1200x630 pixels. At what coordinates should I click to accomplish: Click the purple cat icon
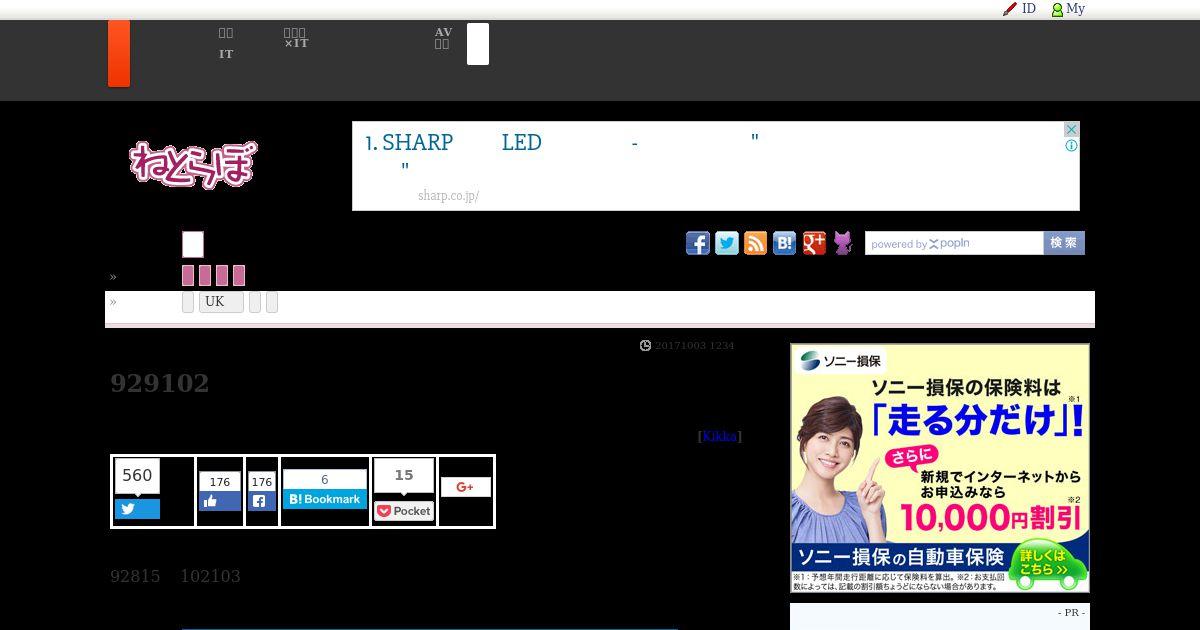click(x=843, y=243)
